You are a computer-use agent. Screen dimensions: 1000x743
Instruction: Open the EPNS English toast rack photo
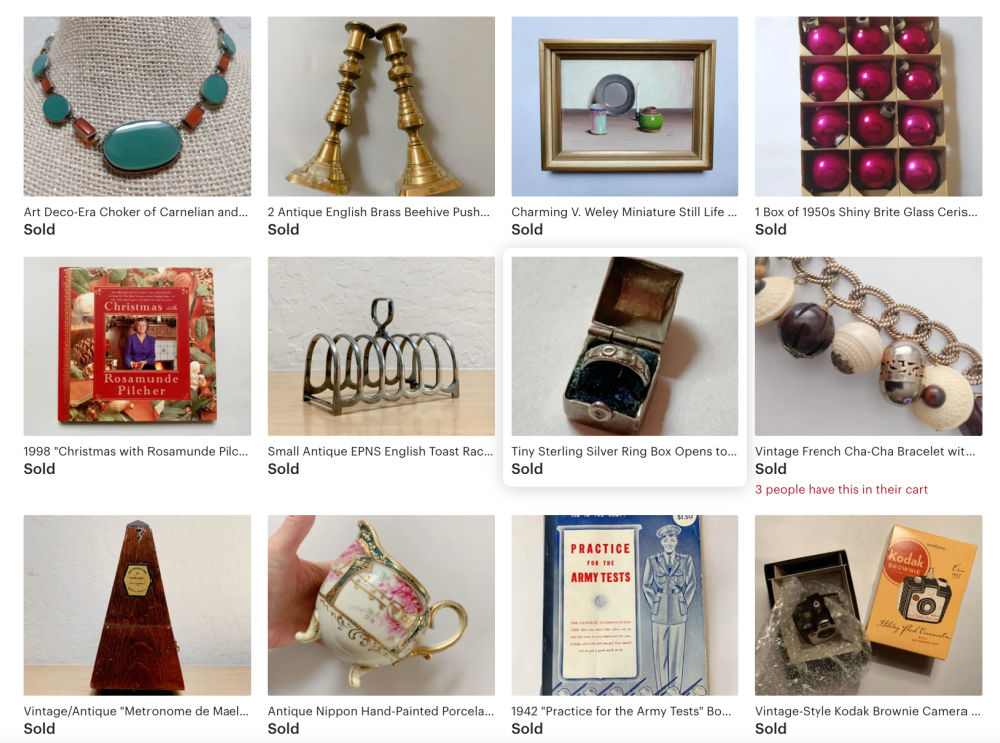(x=381, y=346)
